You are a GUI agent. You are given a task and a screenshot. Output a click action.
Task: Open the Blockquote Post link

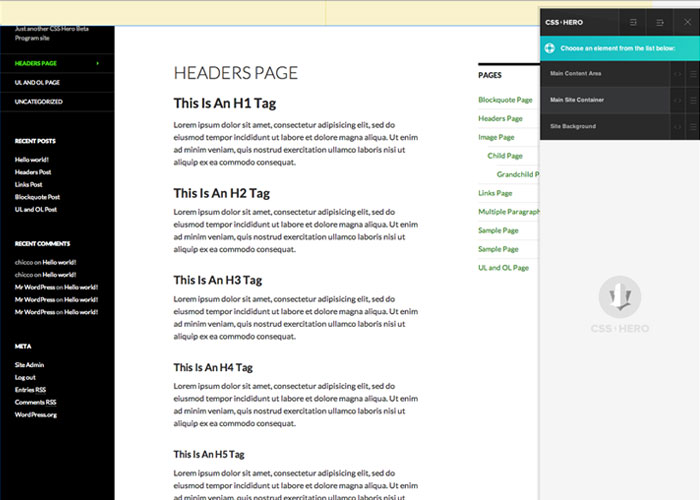pos(37,197)
